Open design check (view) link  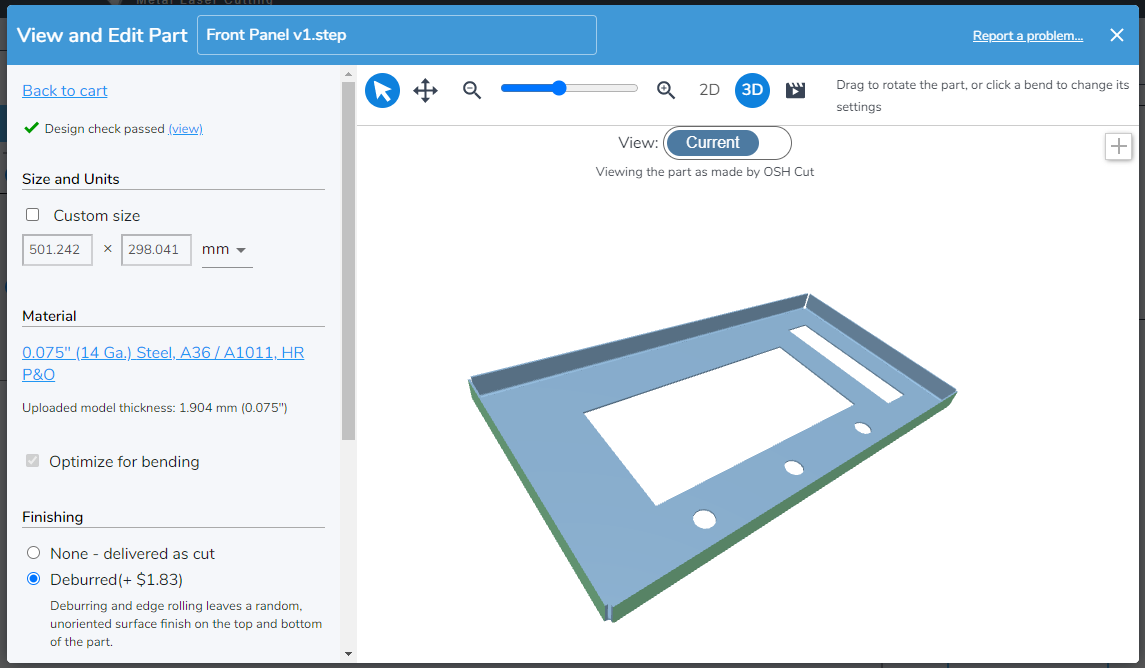click(x=185, y=128)
